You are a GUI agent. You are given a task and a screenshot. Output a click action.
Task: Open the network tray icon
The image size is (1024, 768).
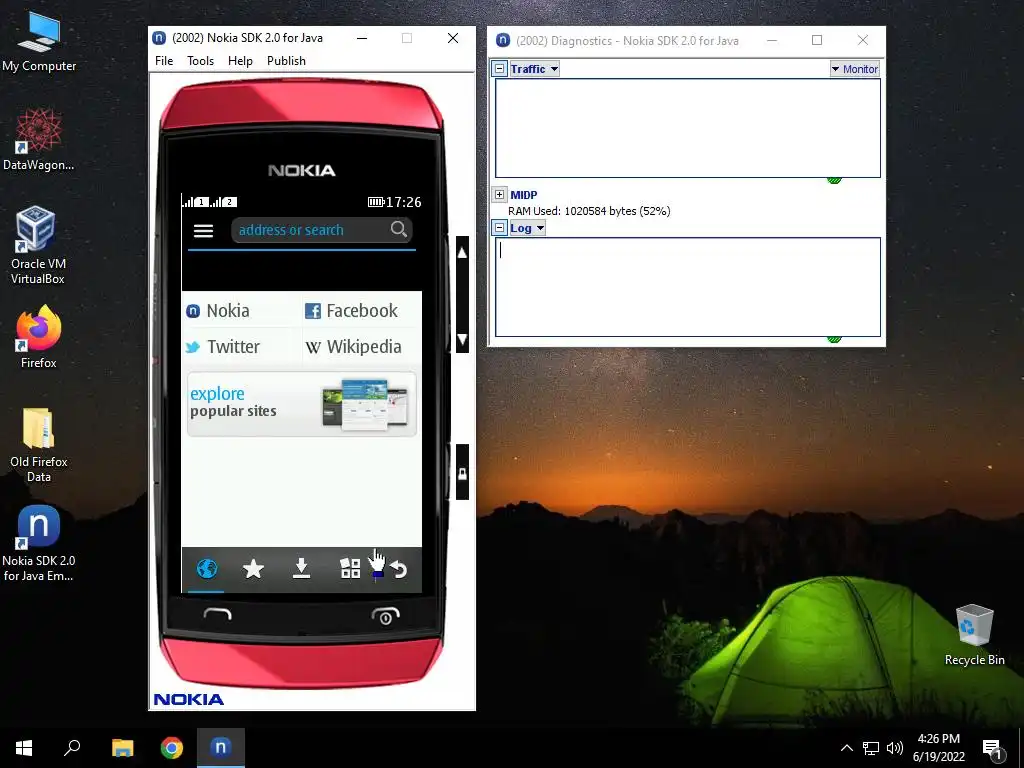(x=871, y=748)
